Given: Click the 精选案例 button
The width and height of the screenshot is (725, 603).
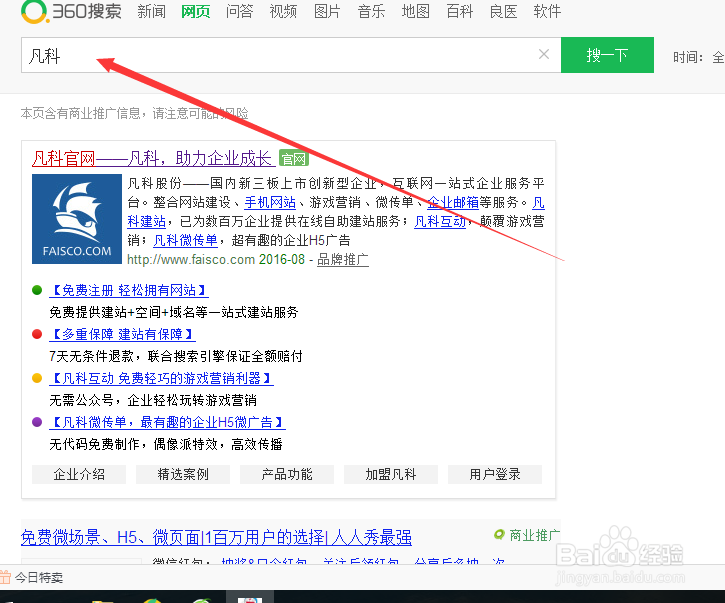Looking at the screenshot, I should pyautogui.click(x=183, y=474).
